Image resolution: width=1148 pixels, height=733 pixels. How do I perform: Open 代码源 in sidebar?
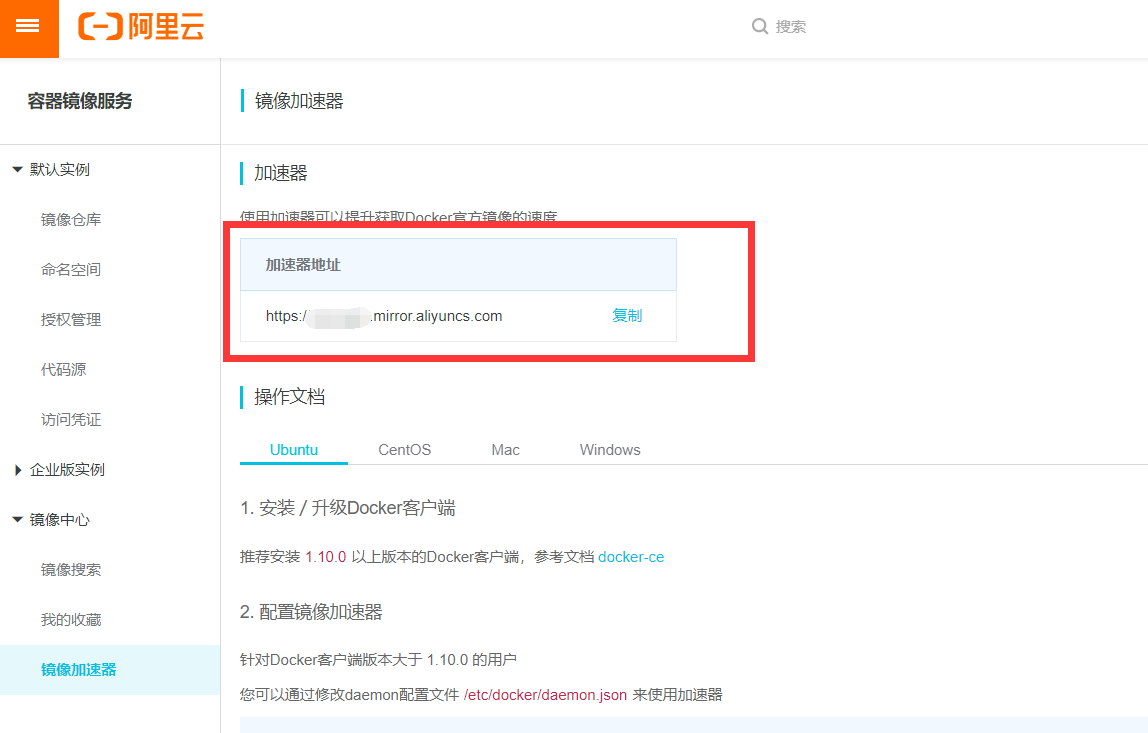[x=64, y=370]
